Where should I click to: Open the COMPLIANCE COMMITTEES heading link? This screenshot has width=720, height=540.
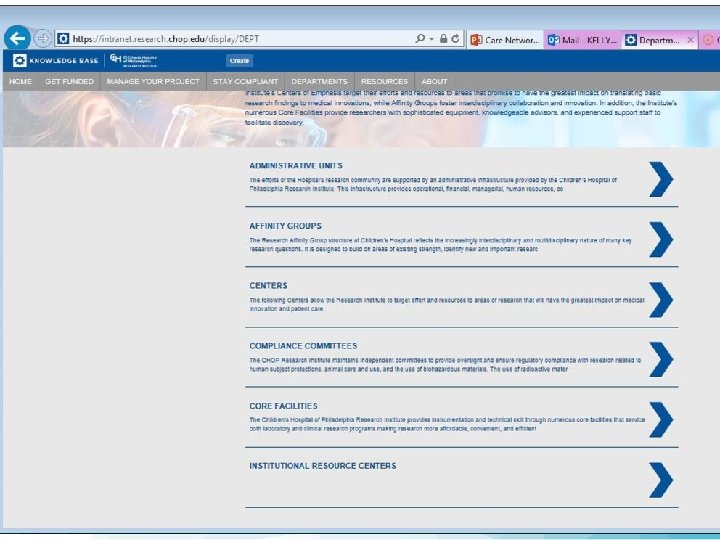[x=303, y=346]
